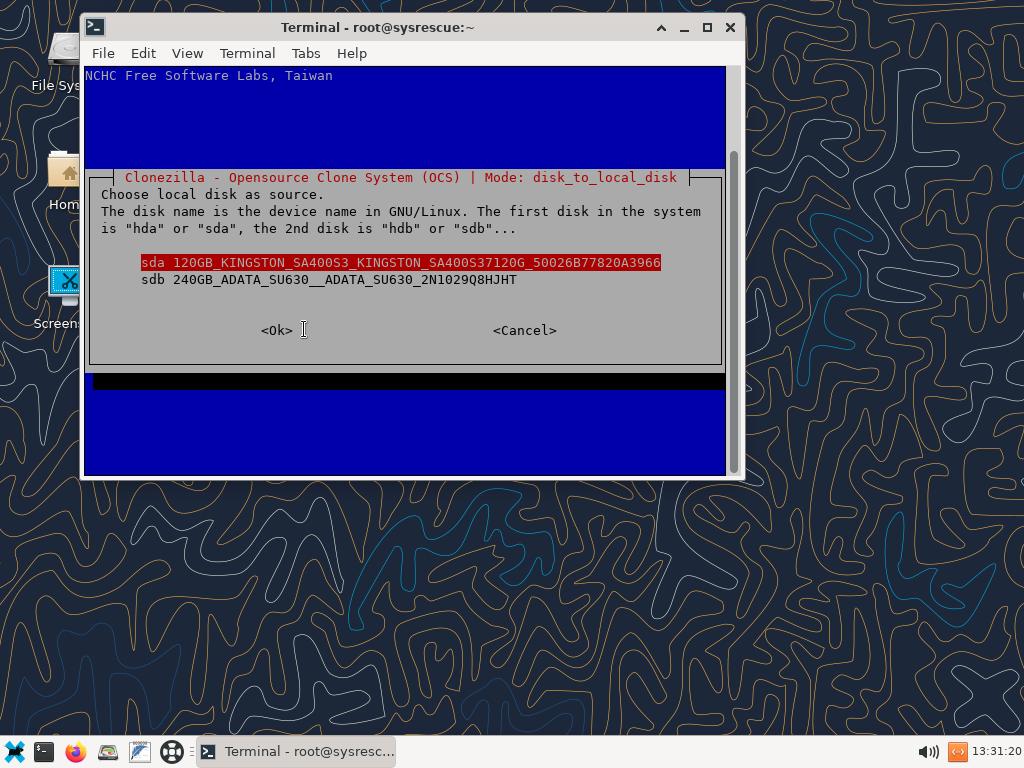Click the orange network tray icon
This screenshot has width=1024, height=768.
click(x=957, y=751)
